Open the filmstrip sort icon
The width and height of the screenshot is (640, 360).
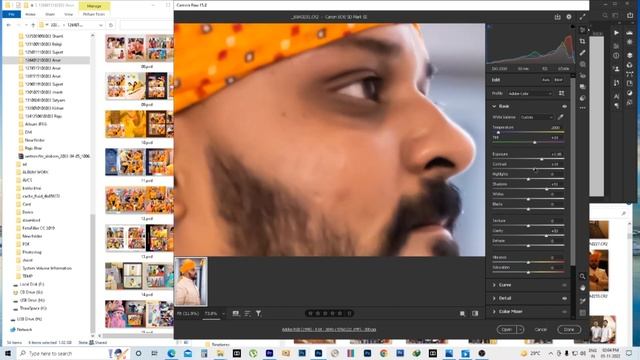tap(247, 313)
